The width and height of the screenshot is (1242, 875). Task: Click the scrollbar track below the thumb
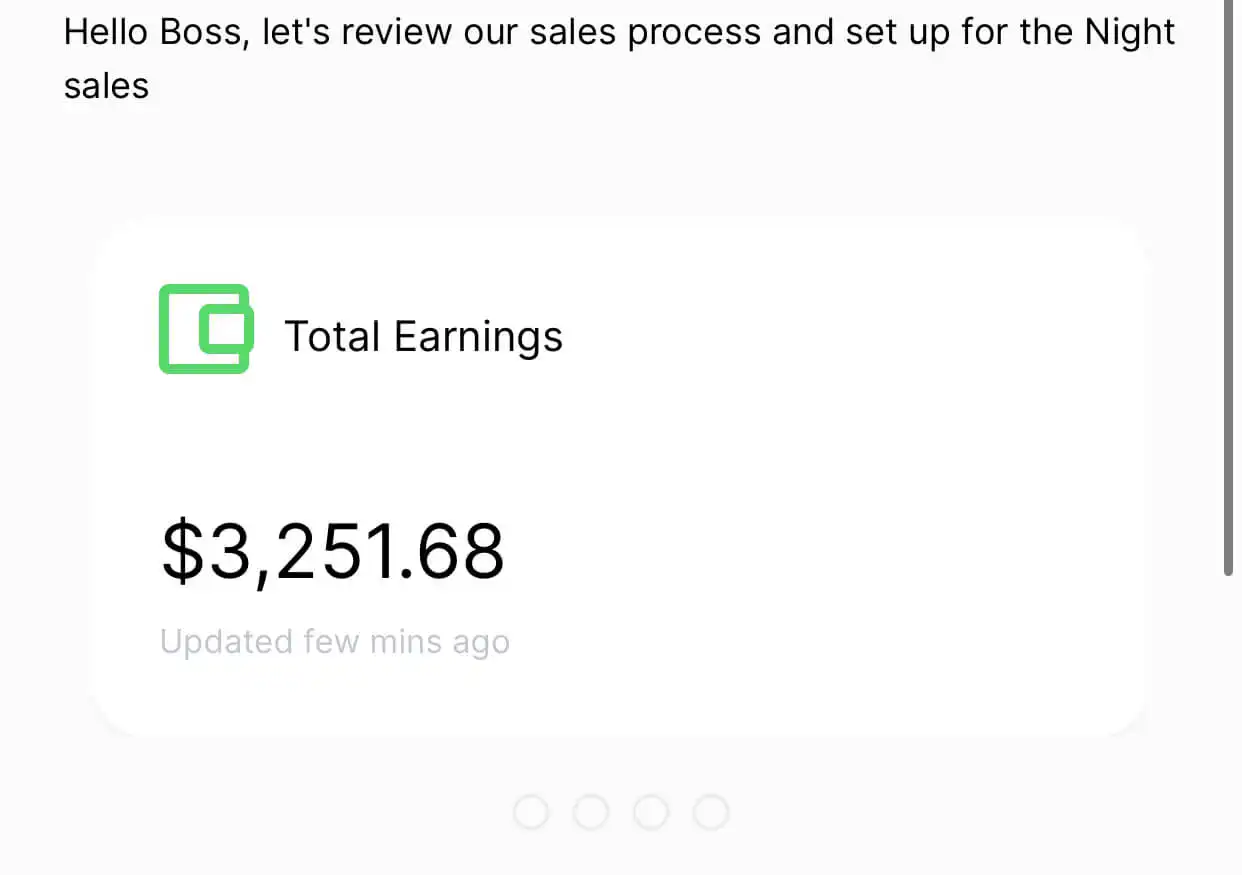tap(1229, 720)
